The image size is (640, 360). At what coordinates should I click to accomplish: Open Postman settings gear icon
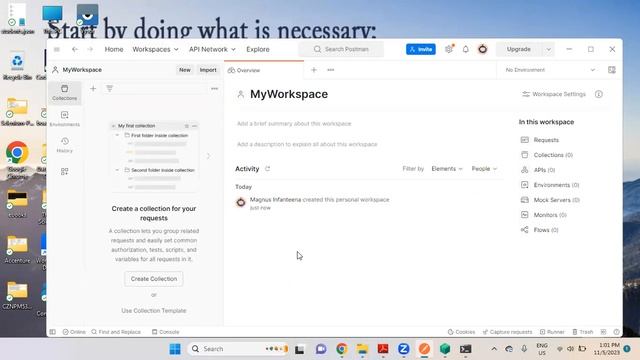click(449, 49)
